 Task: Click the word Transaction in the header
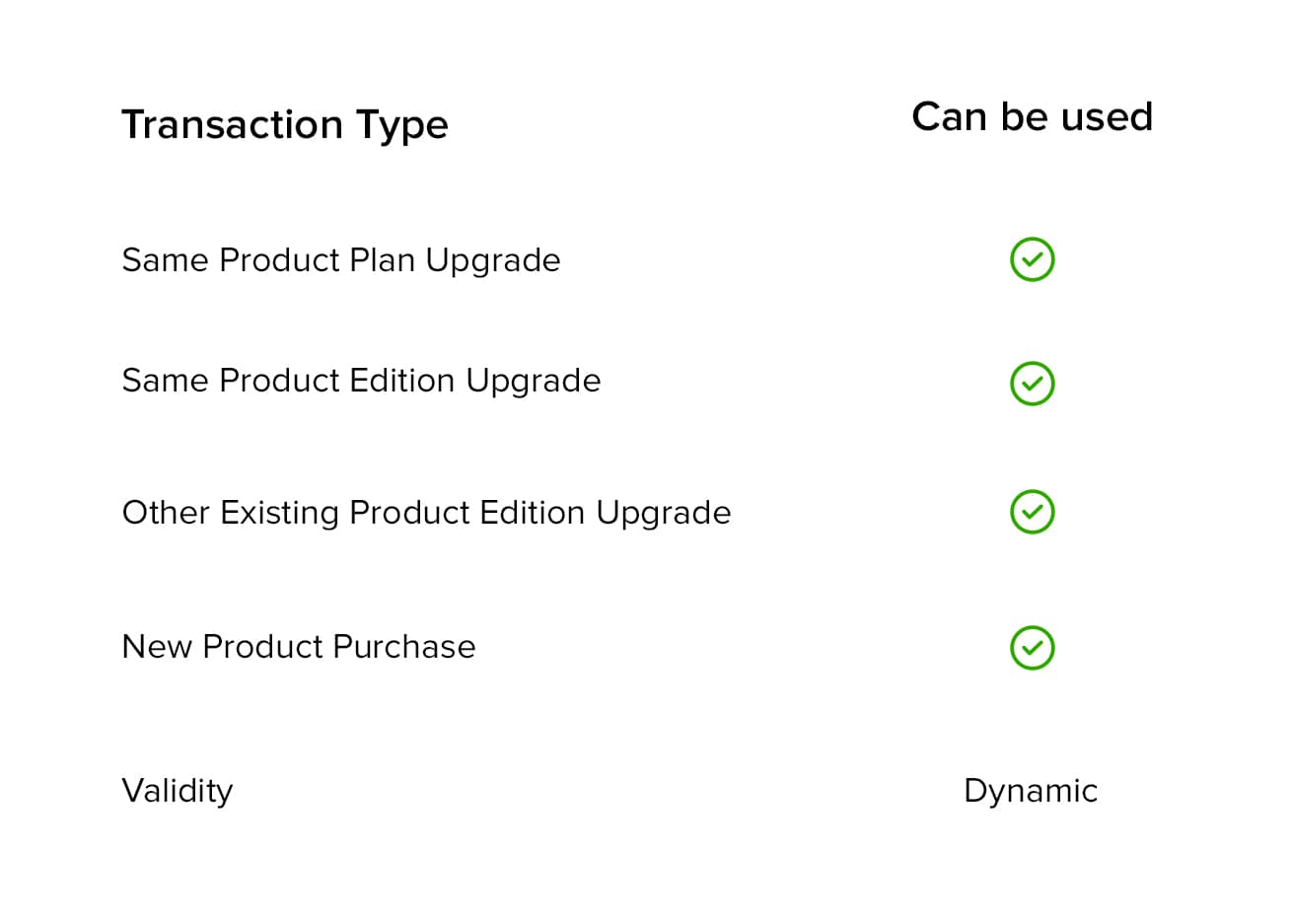232,125
